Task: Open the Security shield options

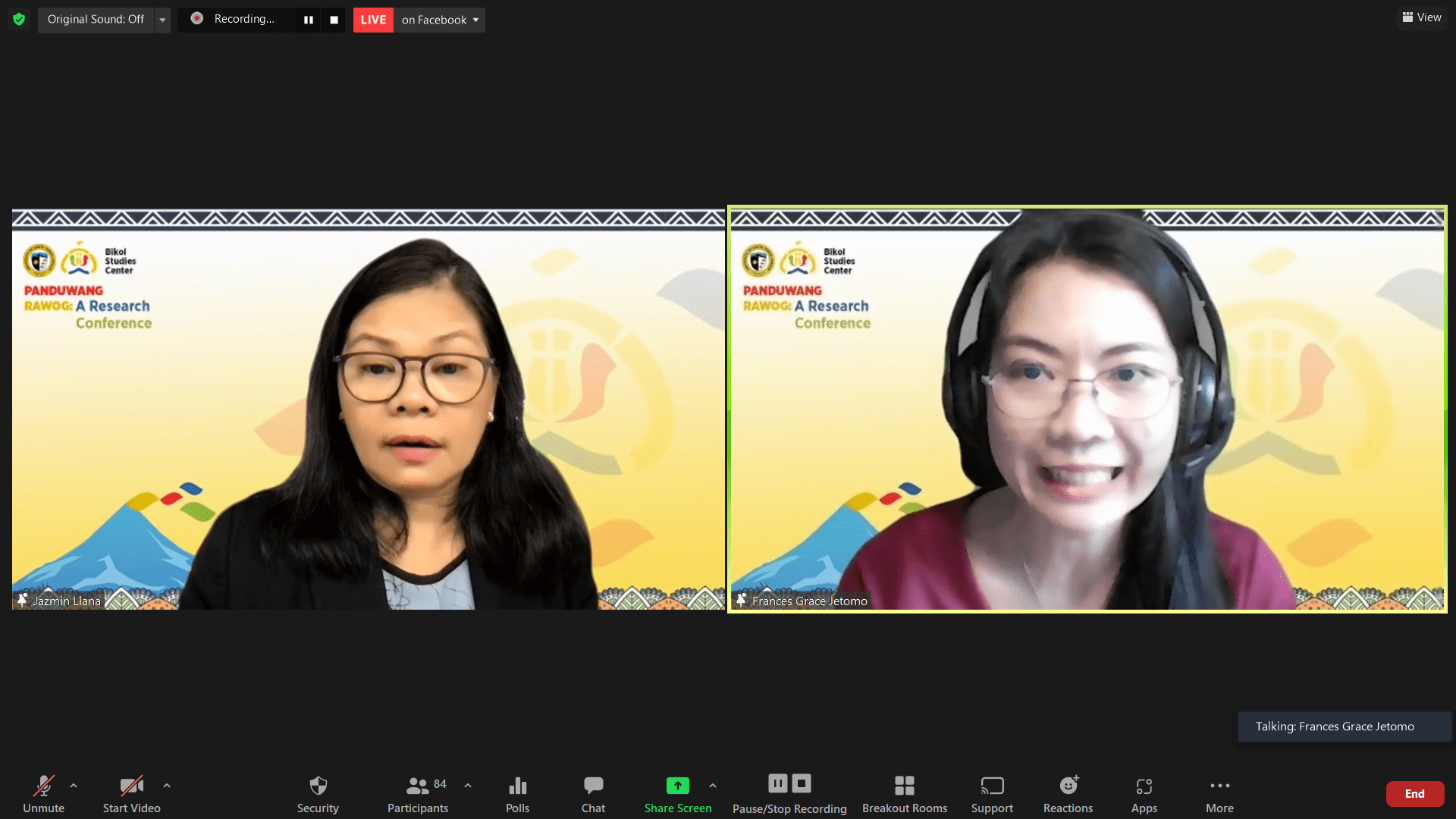Action: pos(318,793)
